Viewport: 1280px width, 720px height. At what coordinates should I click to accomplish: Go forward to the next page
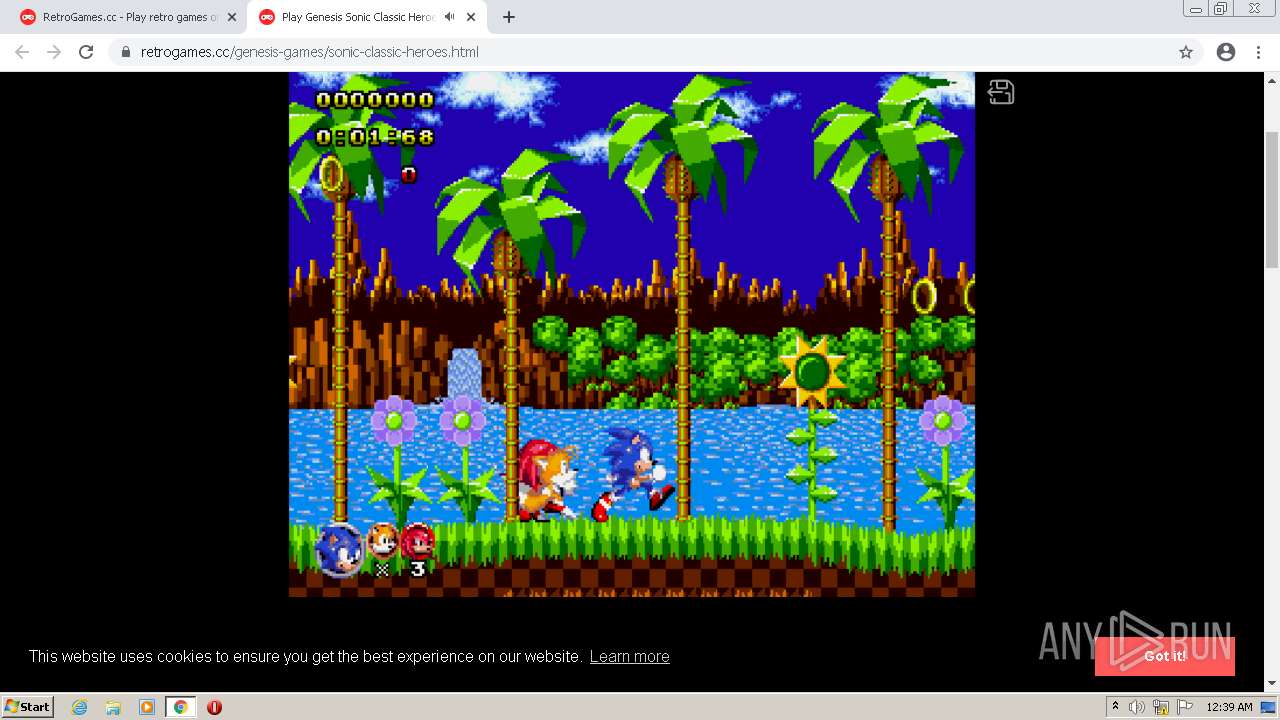point(54,52)
